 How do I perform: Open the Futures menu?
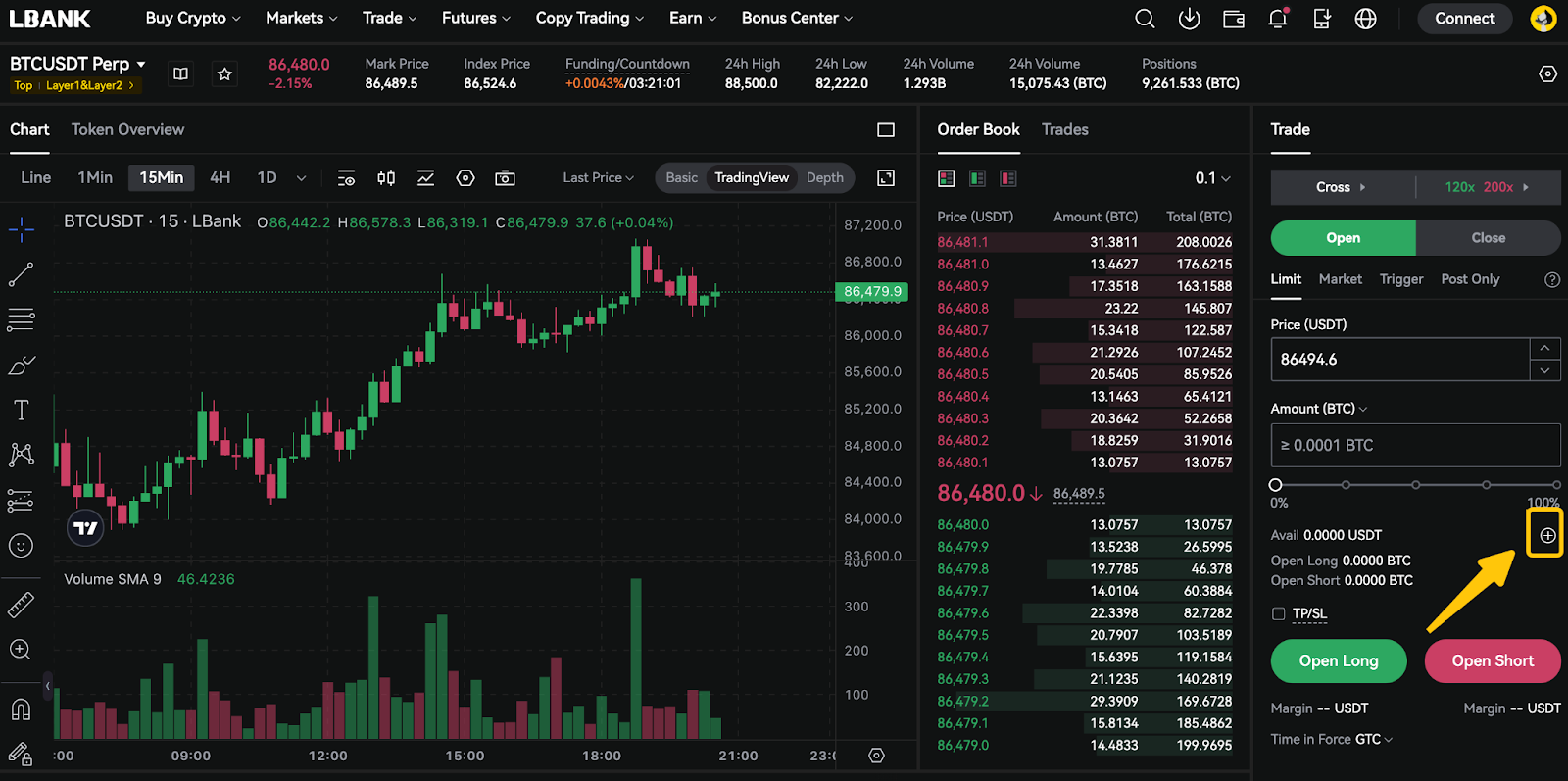tap(476, 18)
